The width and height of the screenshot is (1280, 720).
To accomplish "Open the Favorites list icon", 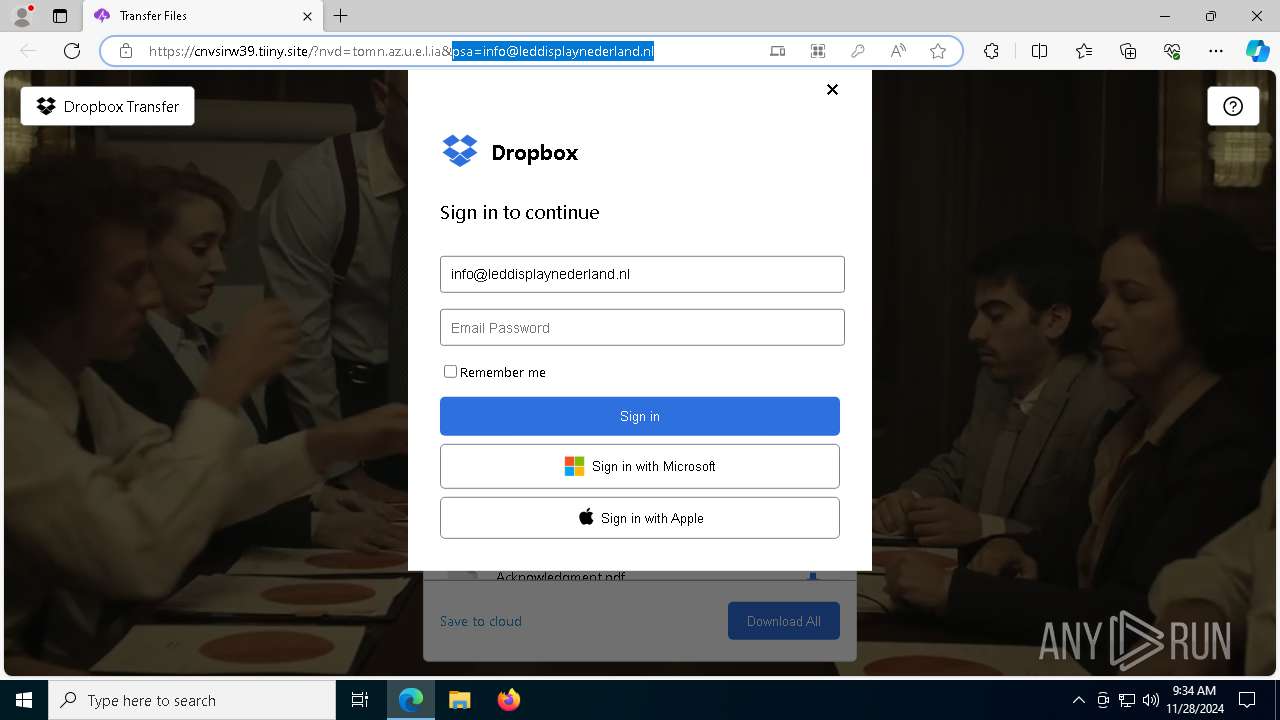I will [1084, 51].
